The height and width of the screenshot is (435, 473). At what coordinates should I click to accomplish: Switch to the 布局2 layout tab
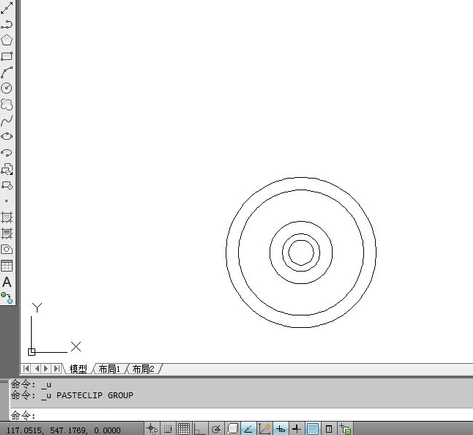click(143, 369)
